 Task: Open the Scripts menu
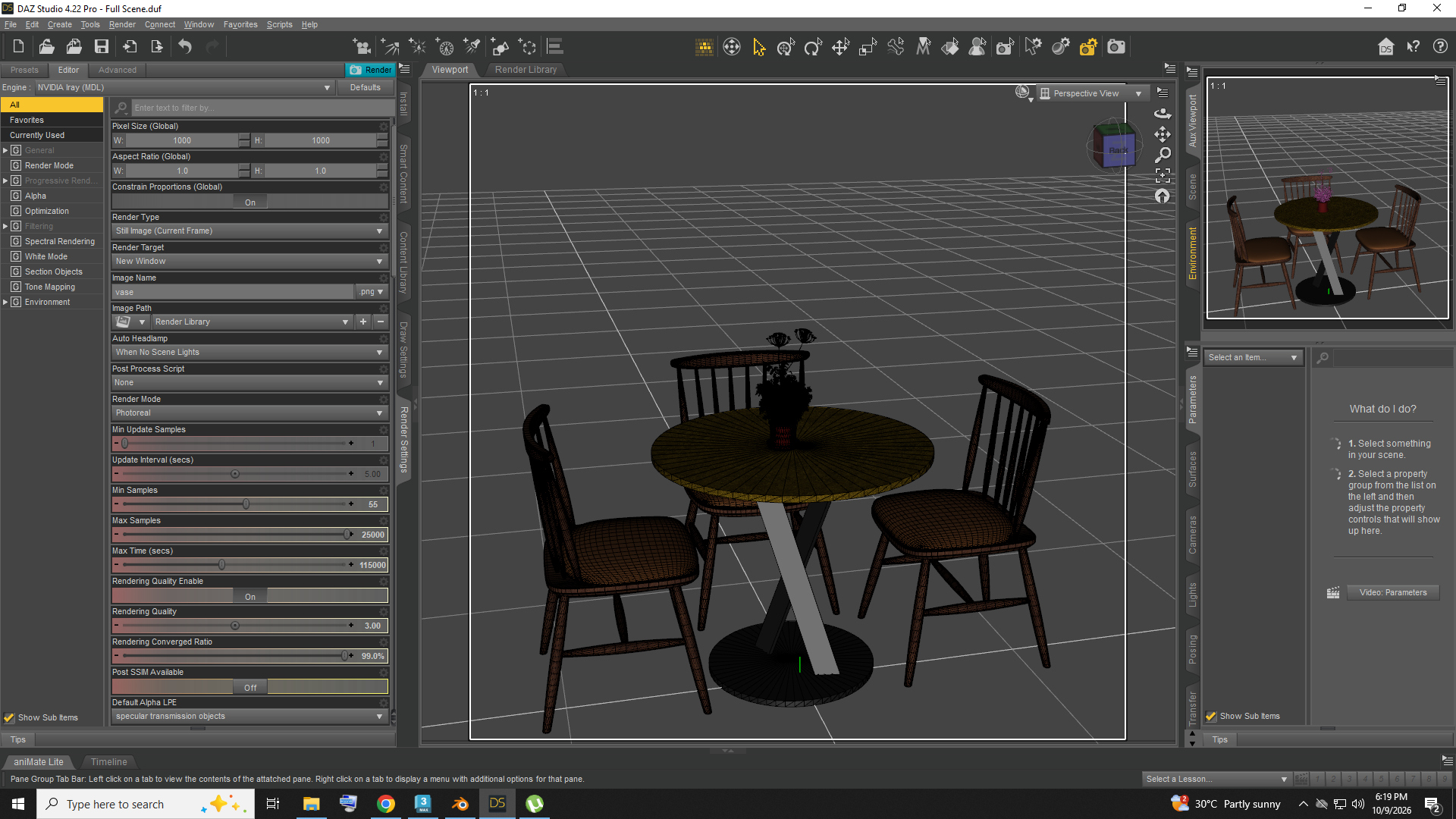[279, 24]
